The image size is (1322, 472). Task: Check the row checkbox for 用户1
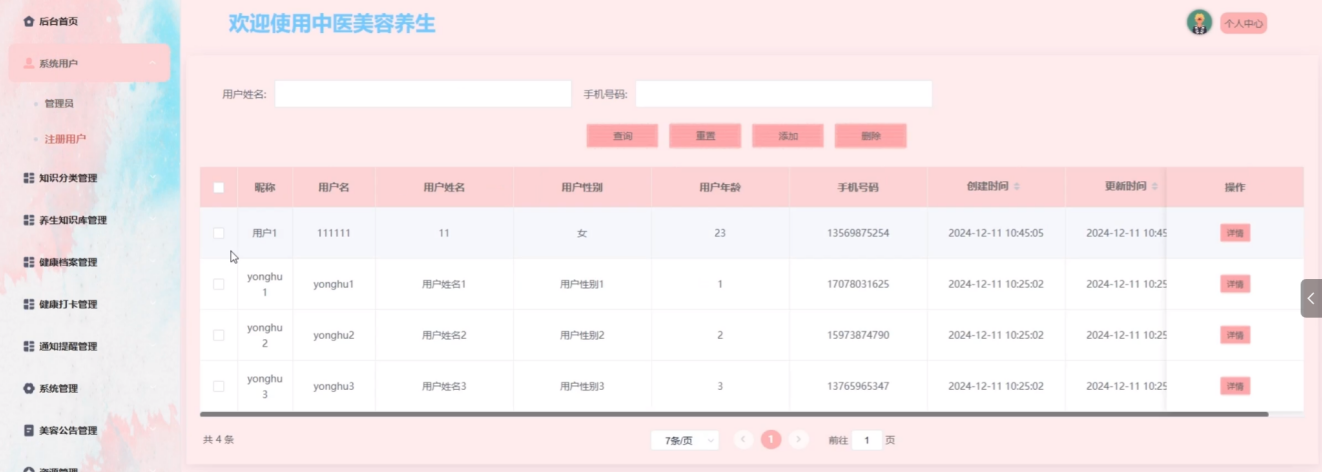coord(219,233)
